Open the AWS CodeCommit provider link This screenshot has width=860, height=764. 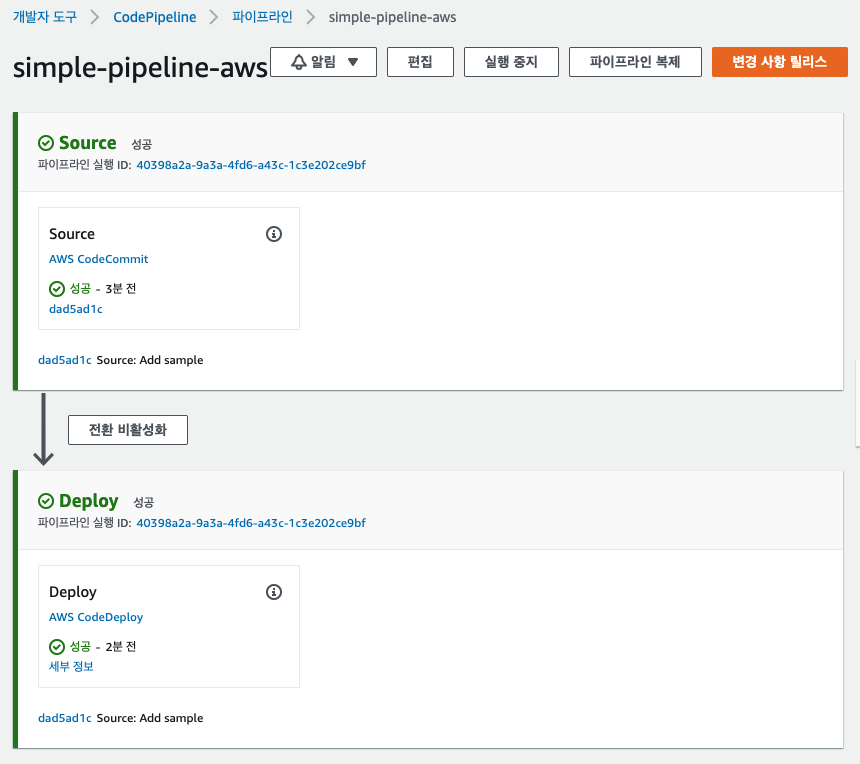(99, 259)
